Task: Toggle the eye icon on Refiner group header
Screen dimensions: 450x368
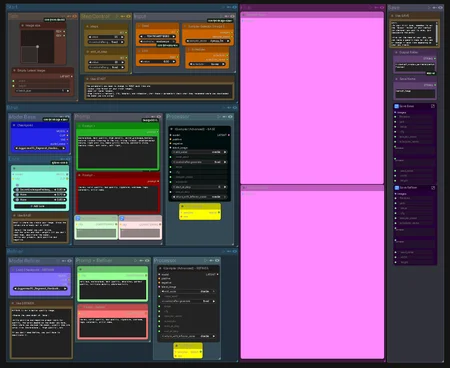Action: point(235,251)
